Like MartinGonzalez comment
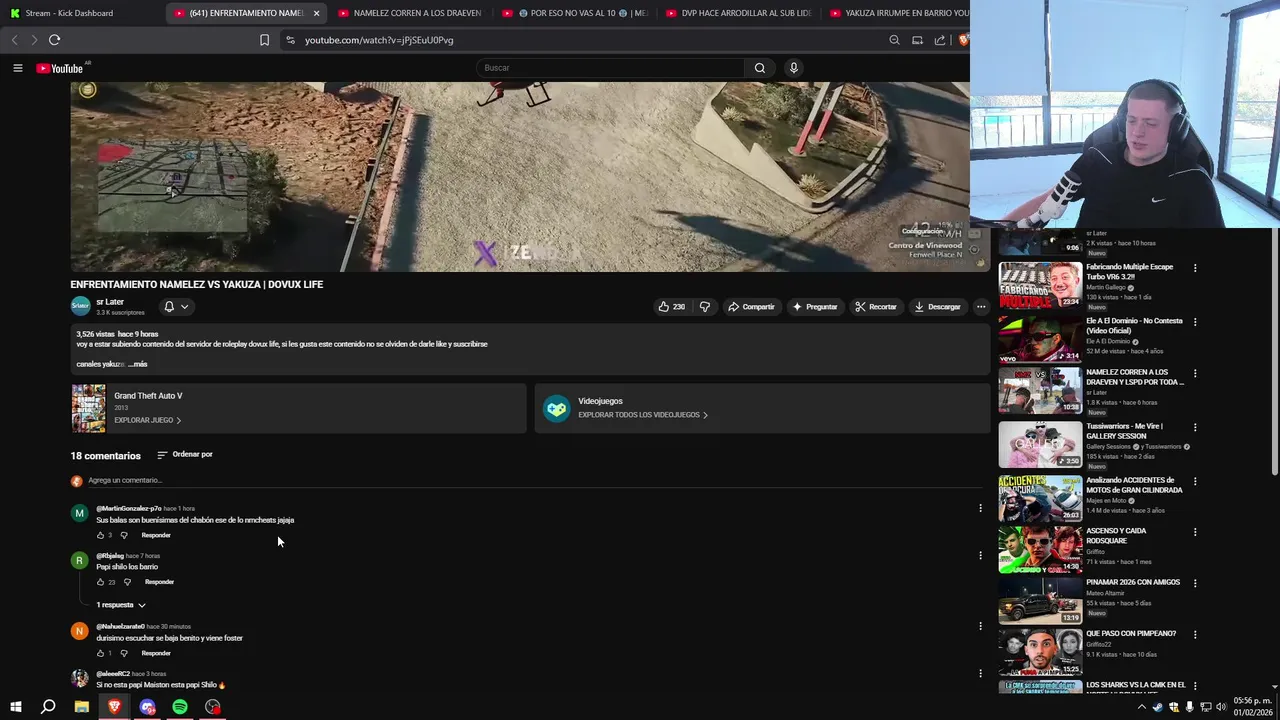The width and height of the screenshot is (1280, 720). click(100, 535)
